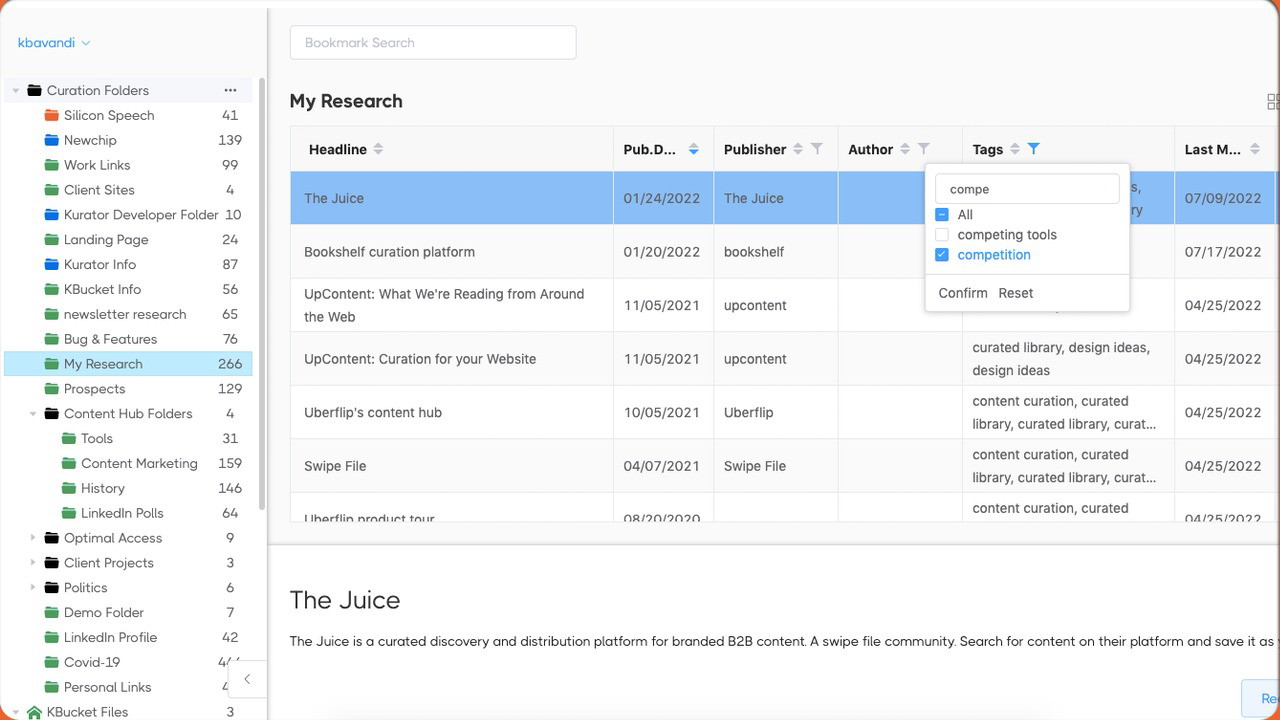Check the 'competing tools' checkbox

tap(942, 235)
